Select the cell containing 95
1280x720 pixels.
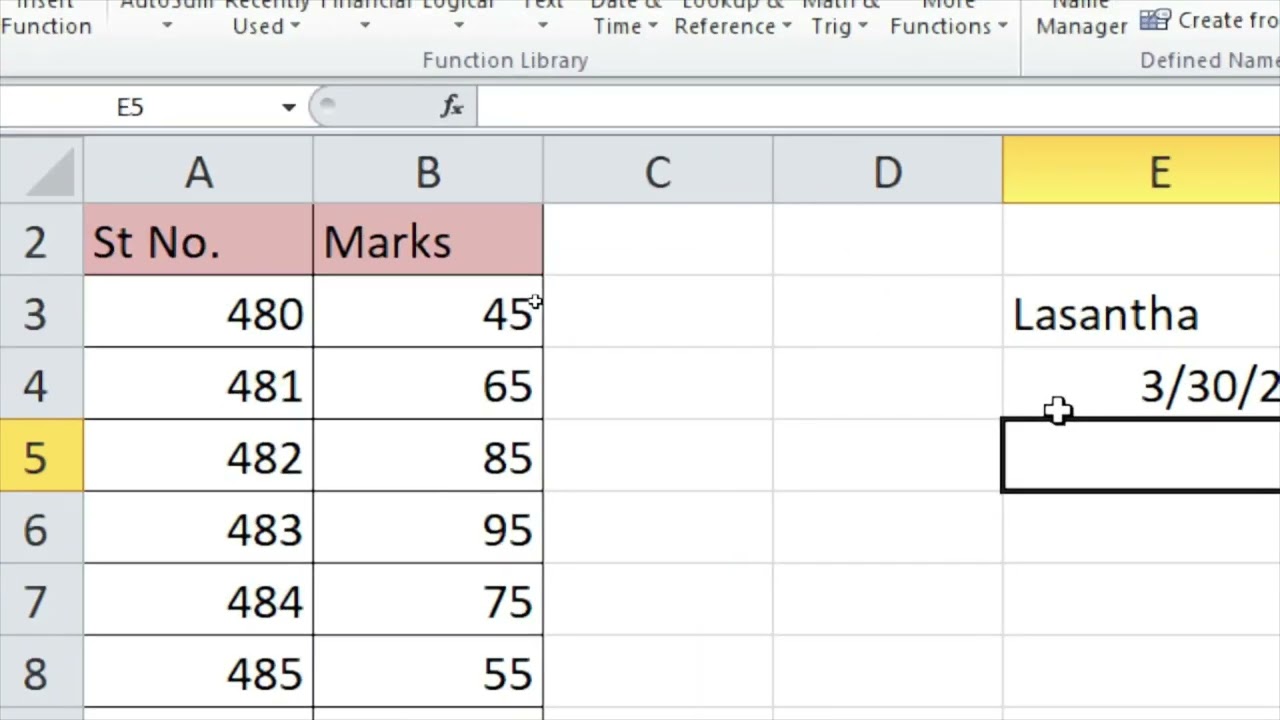pos(428,528)
